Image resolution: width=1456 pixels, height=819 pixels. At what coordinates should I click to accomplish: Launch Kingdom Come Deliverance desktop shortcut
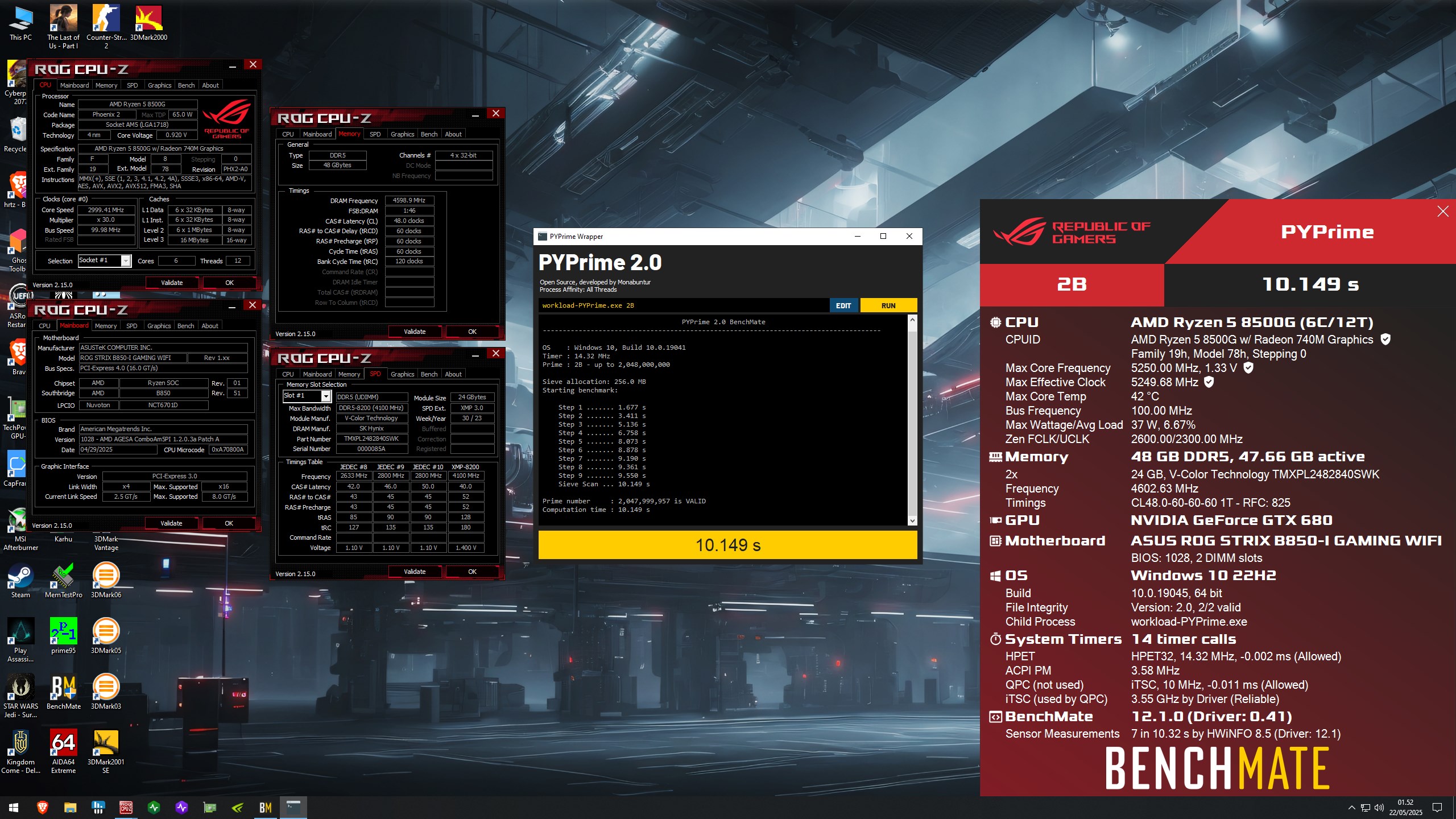[20, 752]
